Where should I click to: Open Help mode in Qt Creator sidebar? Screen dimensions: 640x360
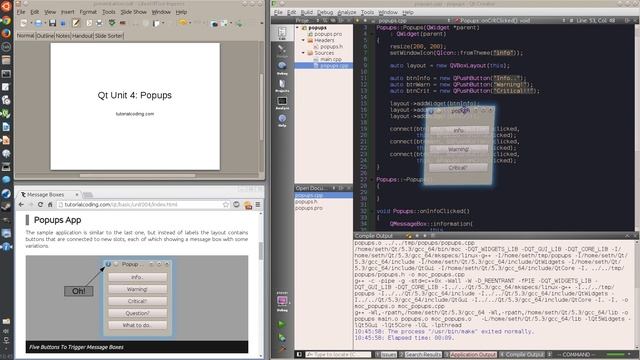click(x=282, y=120)
